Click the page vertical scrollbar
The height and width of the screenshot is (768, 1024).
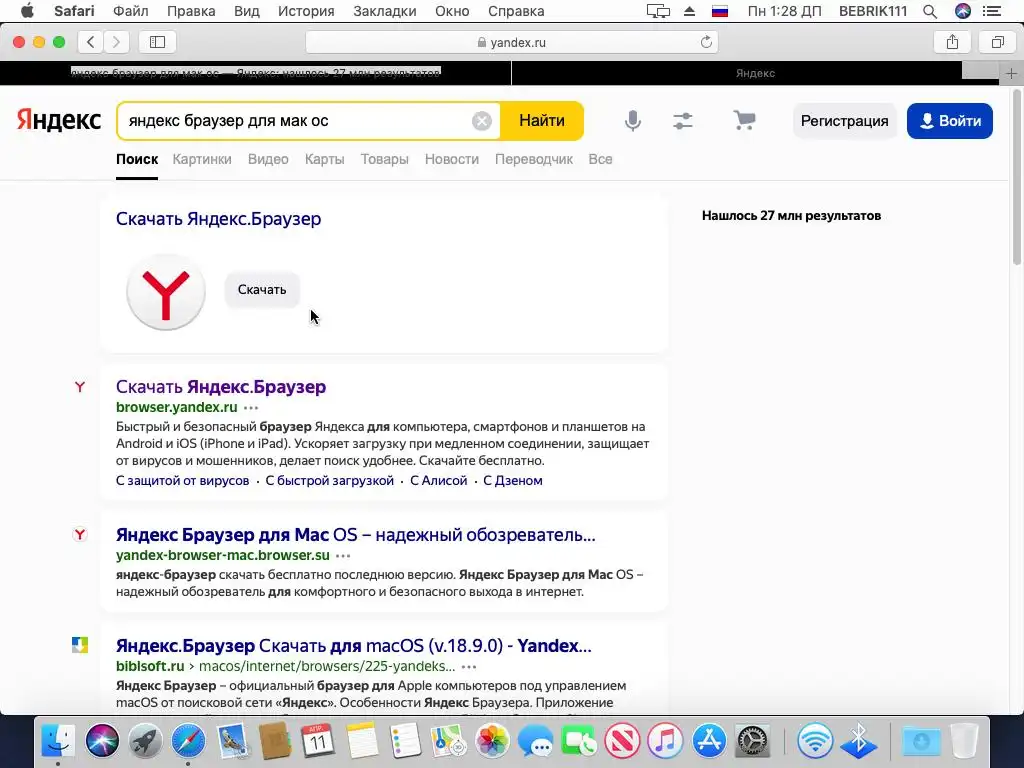(x=1016, y=176)
